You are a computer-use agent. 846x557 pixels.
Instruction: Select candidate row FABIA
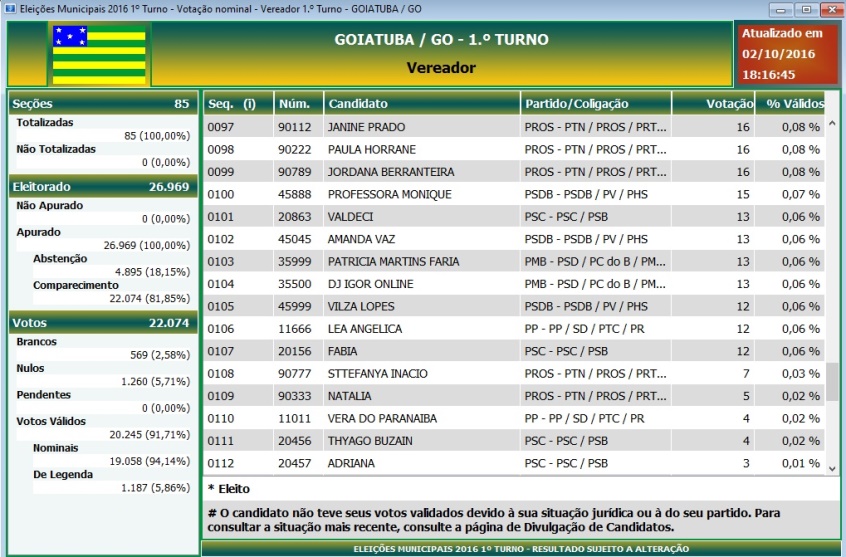click(514, 351)
